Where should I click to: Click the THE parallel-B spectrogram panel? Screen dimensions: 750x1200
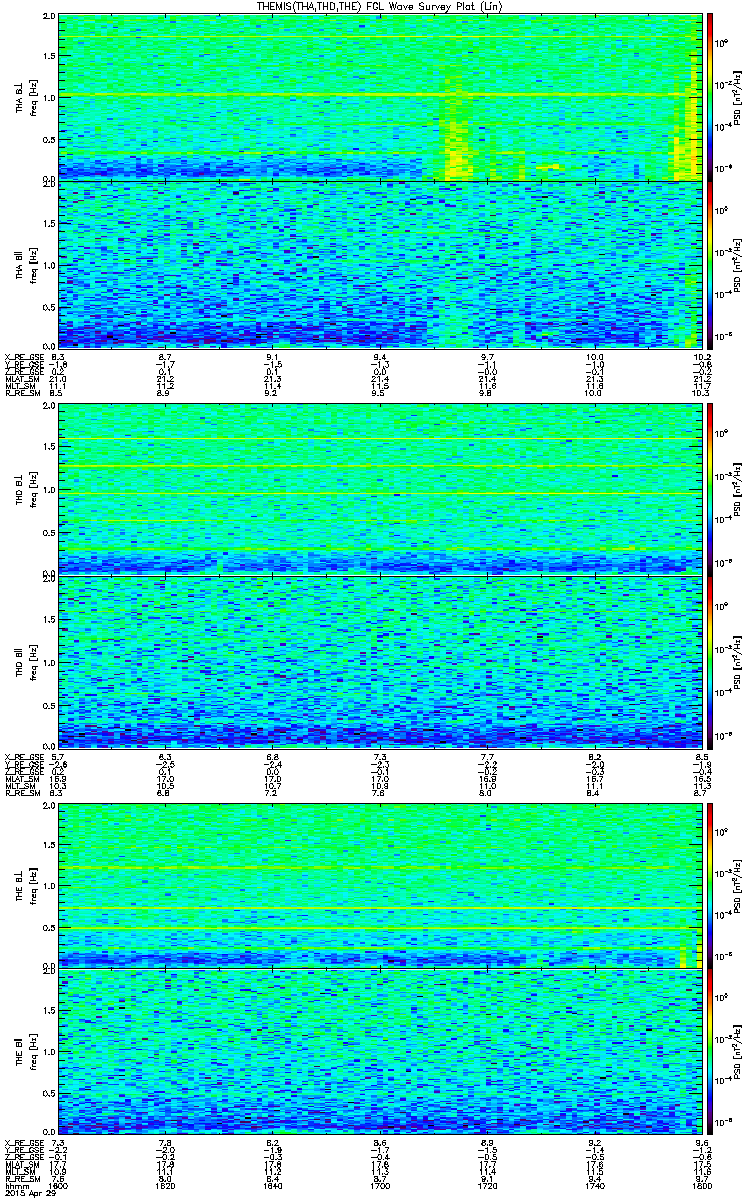[380, 1052]
